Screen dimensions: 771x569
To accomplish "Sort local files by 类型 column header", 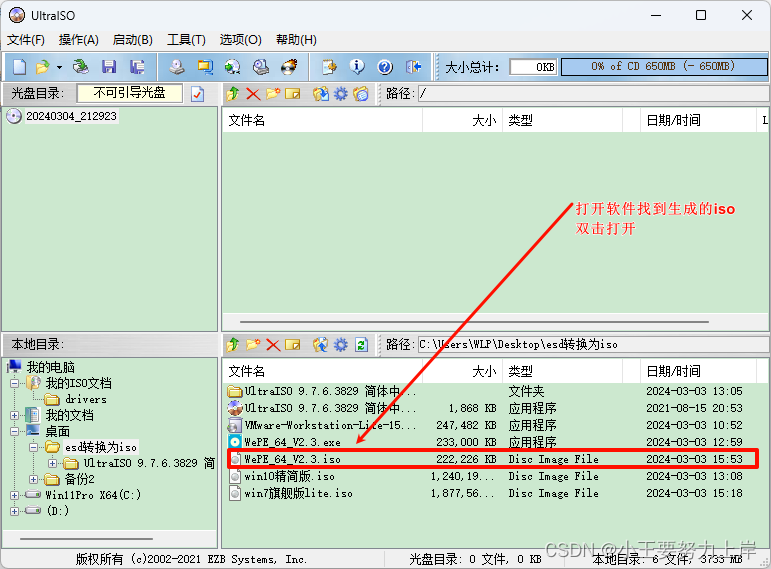I will 562,371.
